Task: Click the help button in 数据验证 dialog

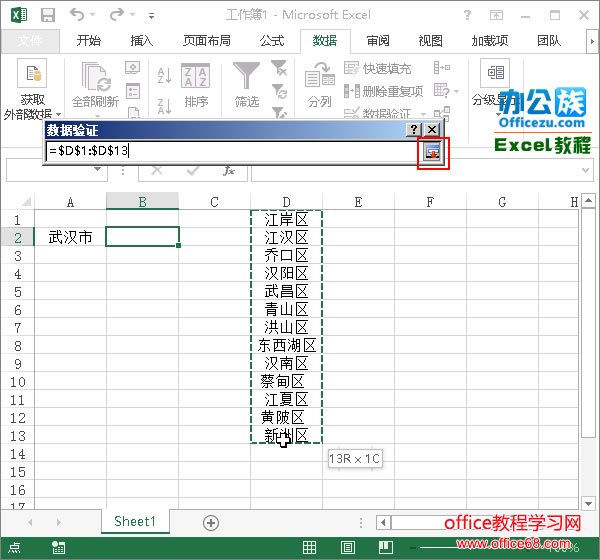Action: click(x=414, y=130)
